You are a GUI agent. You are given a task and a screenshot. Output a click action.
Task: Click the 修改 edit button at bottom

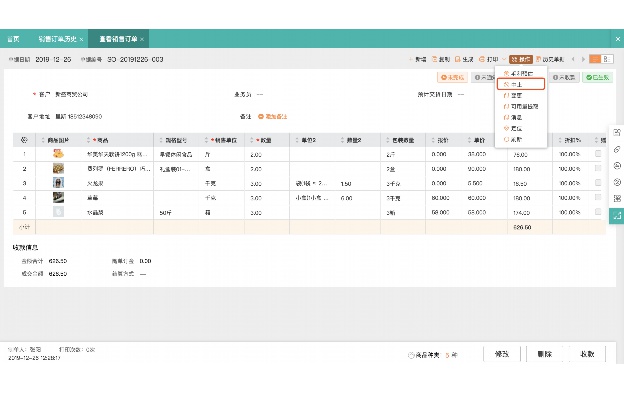502,354
